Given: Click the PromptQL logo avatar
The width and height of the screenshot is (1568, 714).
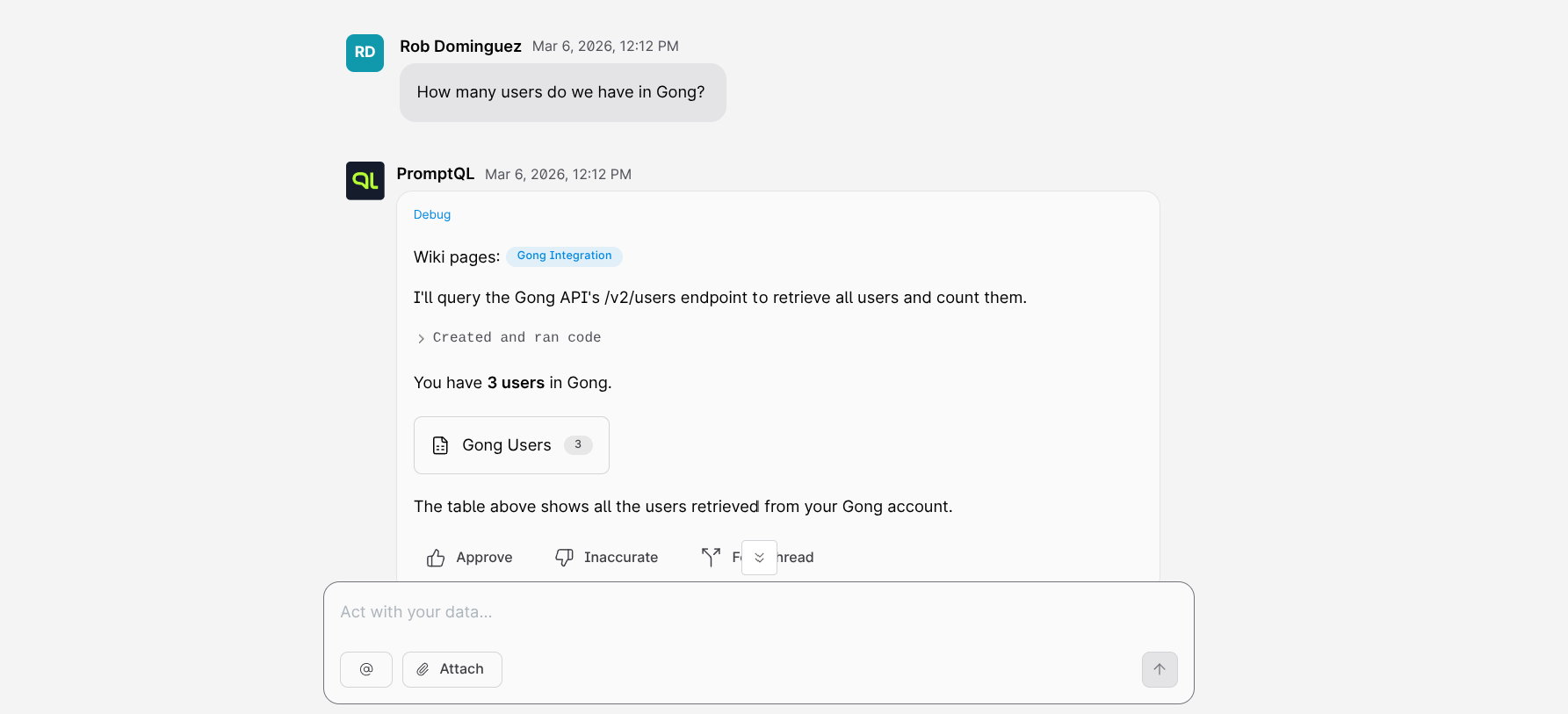Looking at the screenshot, I should tap(365, 181).
